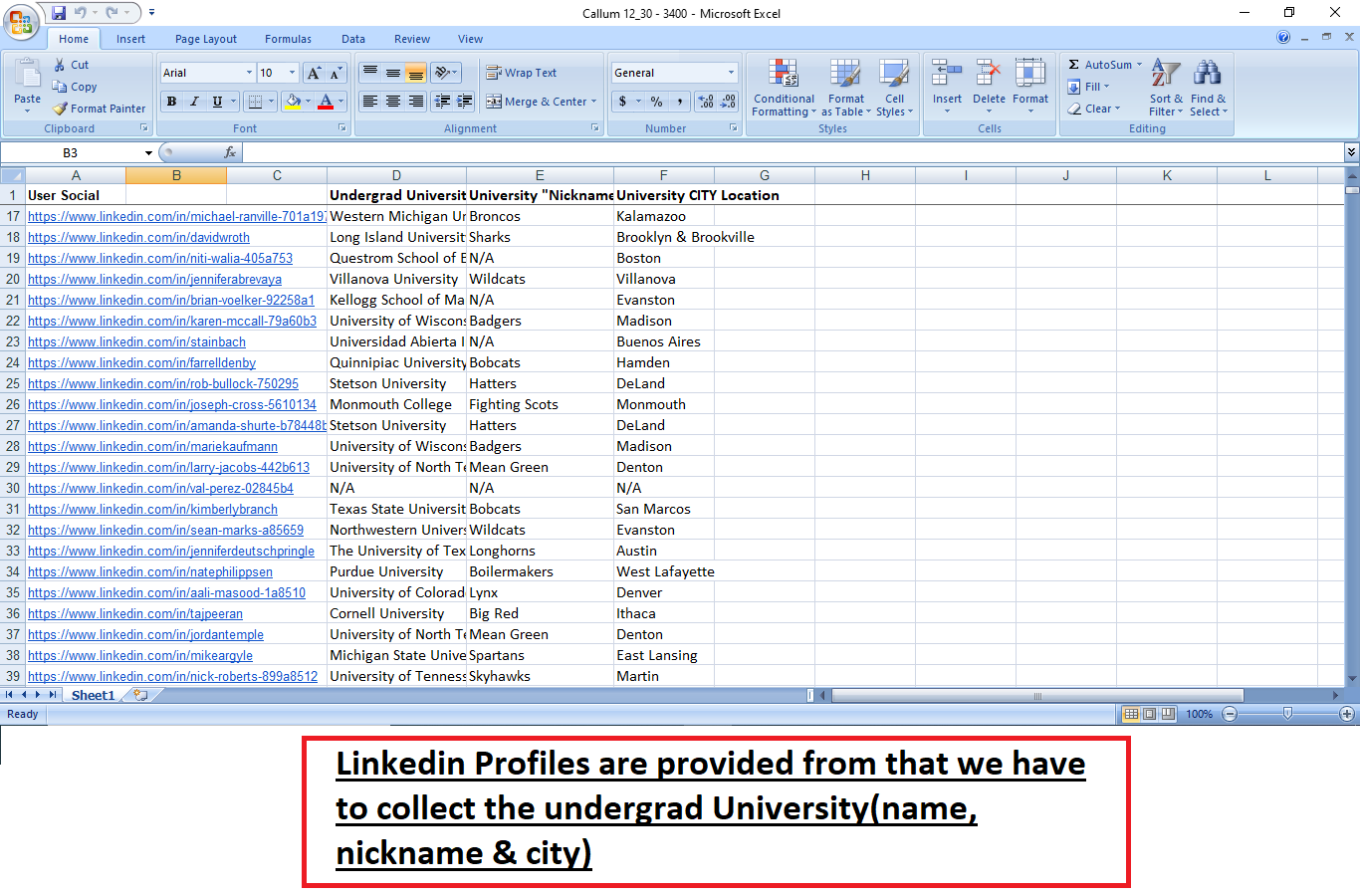Expand the General number format dropdown
The image size is (1360, 896).
[731, 73]
